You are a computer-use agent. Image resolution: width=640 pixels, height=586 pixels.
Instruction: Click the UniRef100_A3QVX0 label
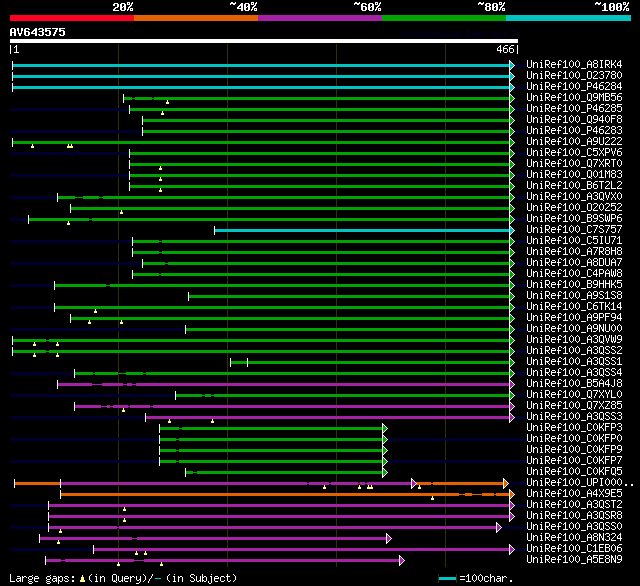pos(574,197)
